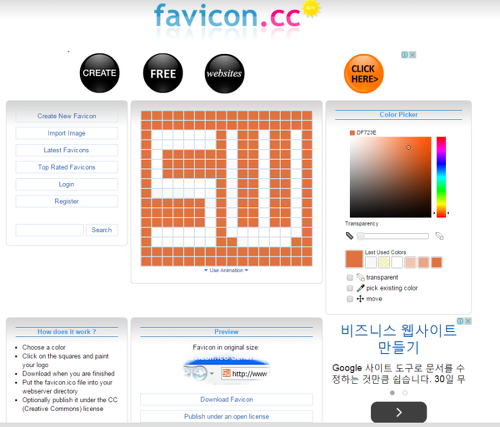The height and width of the screenshot is (427, 500).
Task: Go to Top Rated Favicons
Action: coord(67,167)
